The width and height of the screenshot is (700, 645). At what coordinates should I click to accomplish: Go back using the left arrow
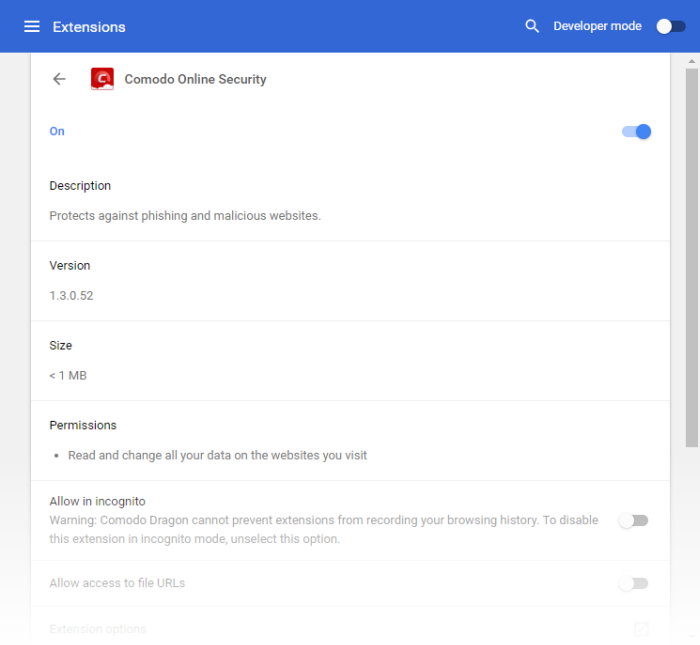[59, 79]
